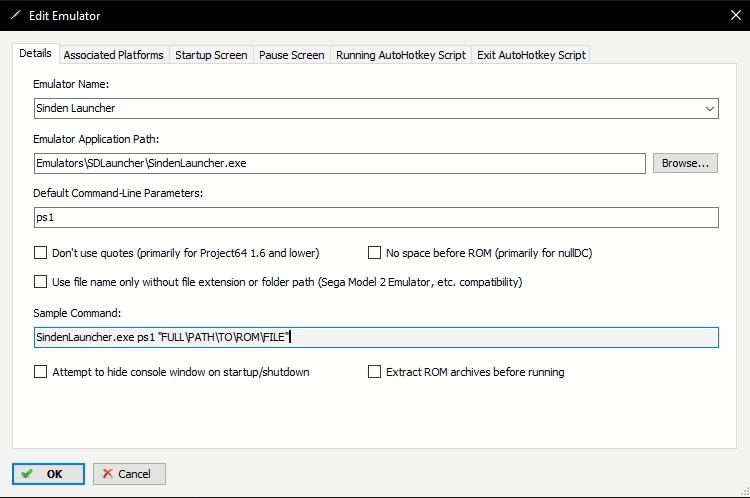Toggle Use file name only checkbox
The width and height of the screenshot is (750, 498).
click(x=41, y=282)
